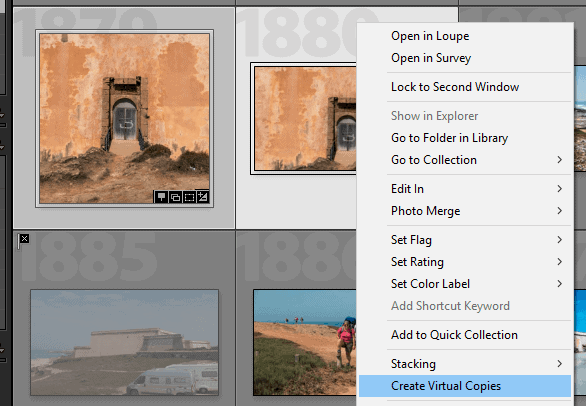Expand the Edit In submenu
Image resolution: width=586 pixels, height=406 pixels.
(x=465, y=189)
